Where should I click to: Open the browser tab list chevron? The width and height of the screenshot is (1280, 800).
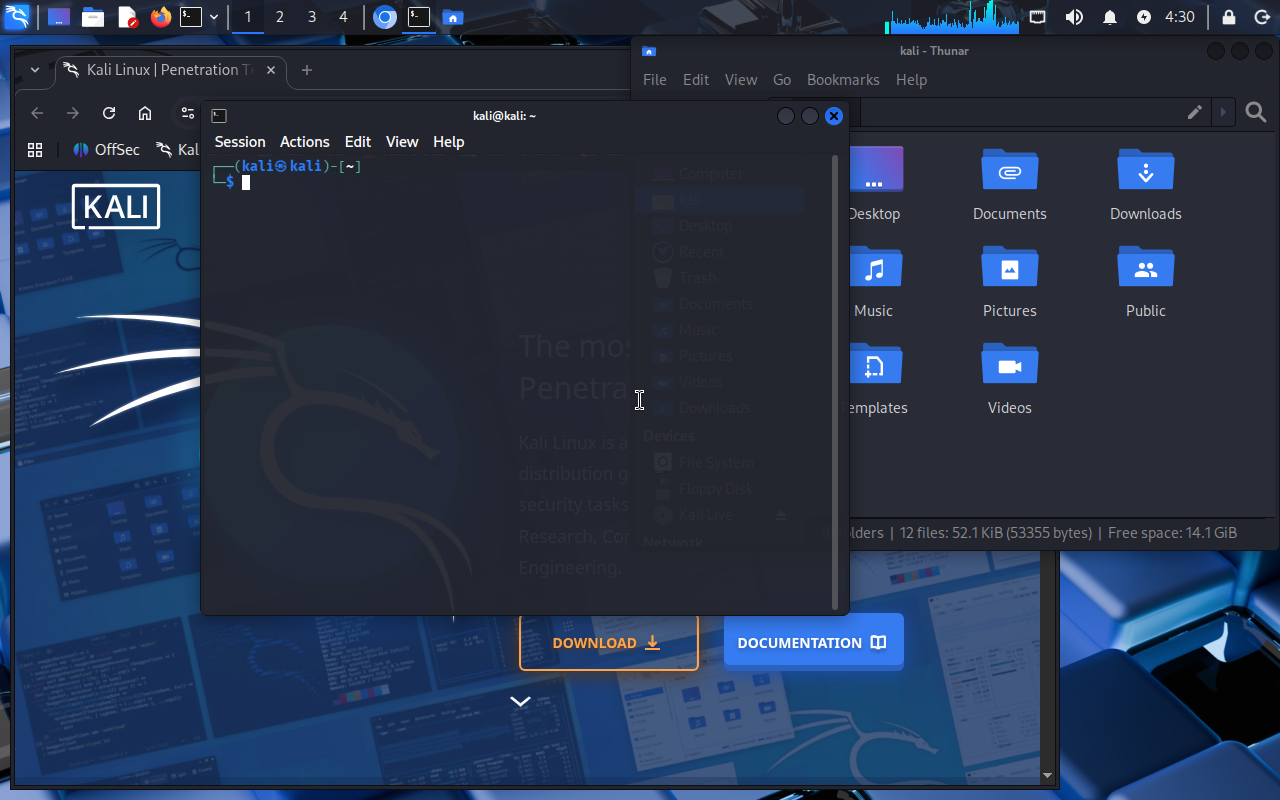click(x=35, y=70)
